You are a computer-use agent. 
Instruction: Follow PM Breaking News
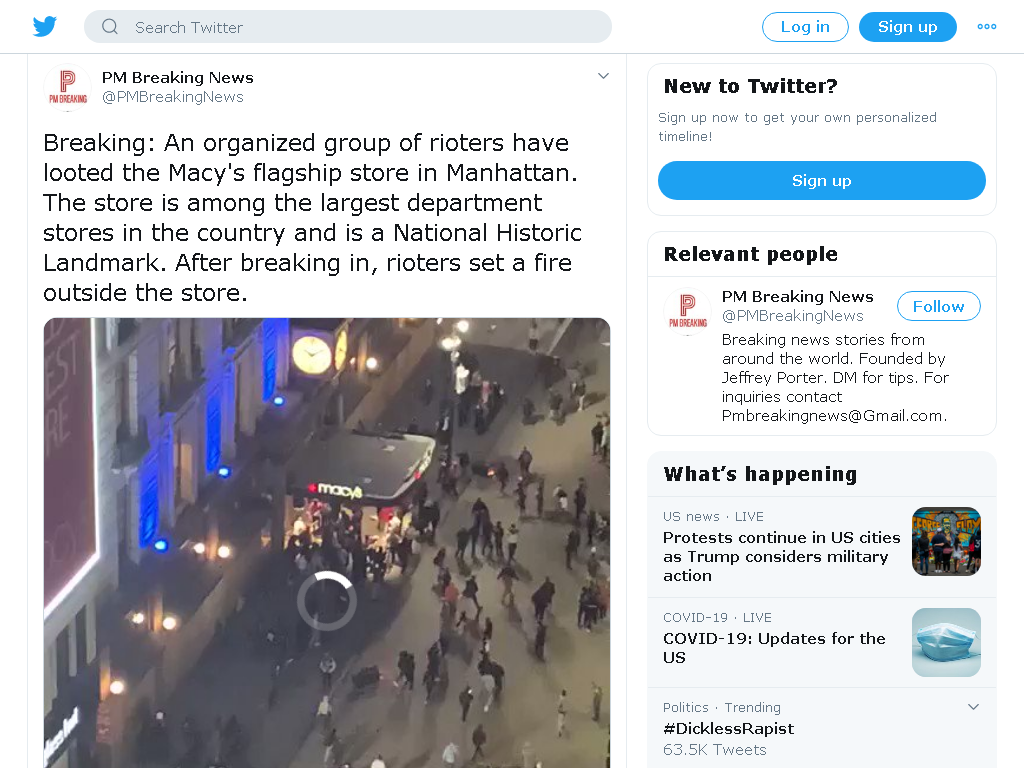(x=938, y=306)
